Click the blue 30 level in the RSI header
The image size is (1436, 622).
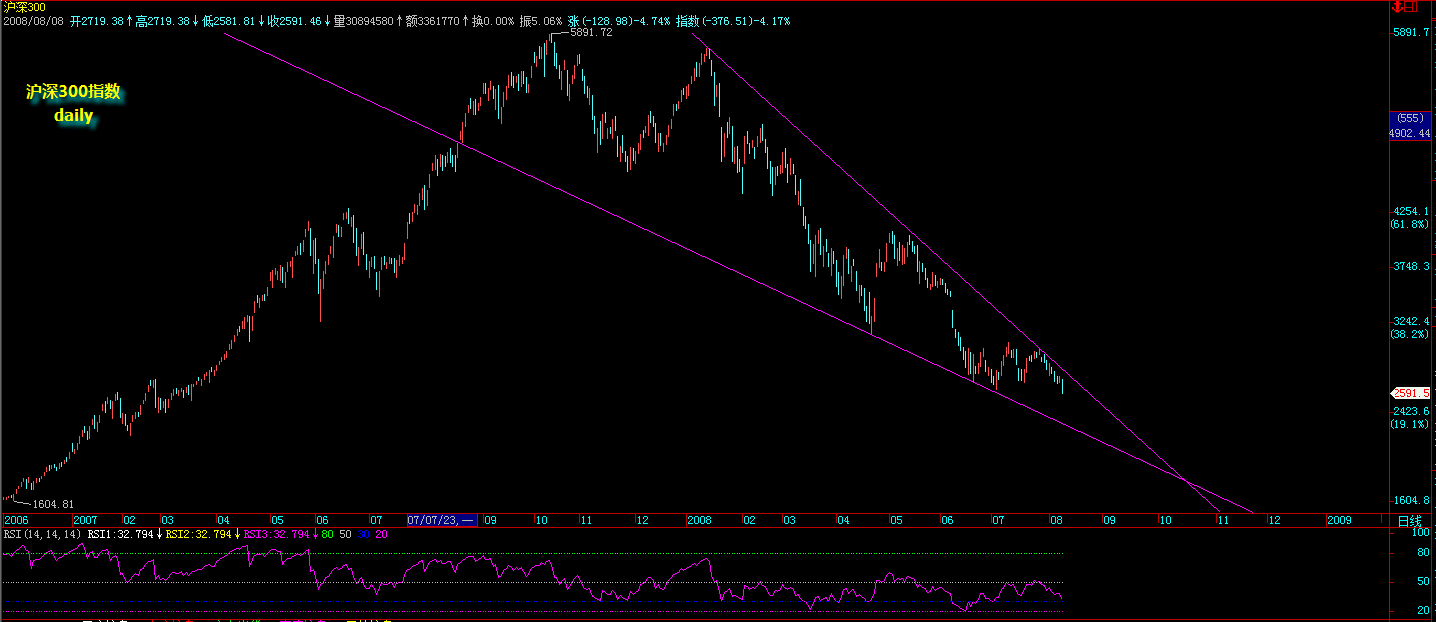click(x=365, y=535)
